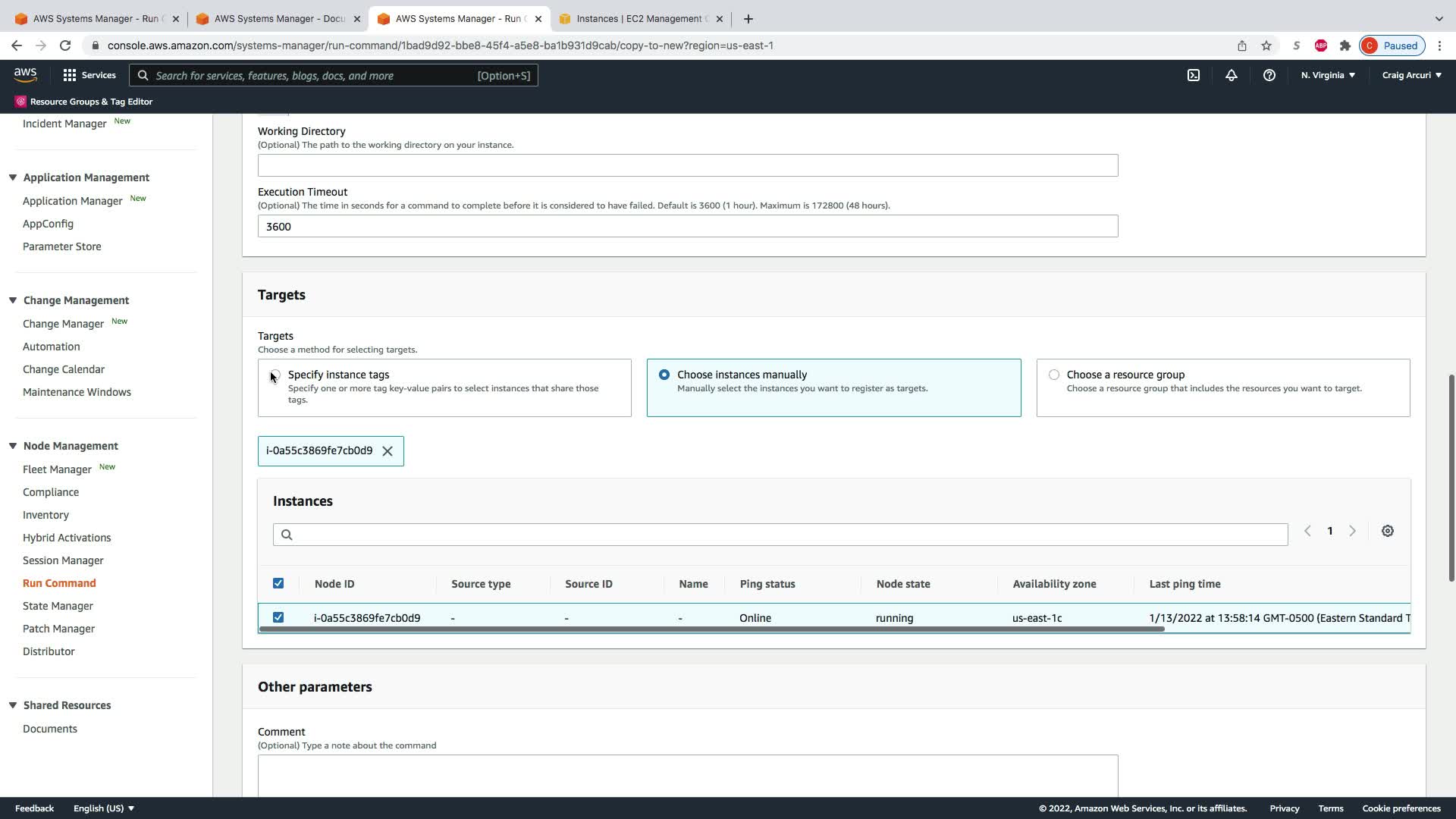Click the horizontal scrollbar under instances table
1456x819 pixels.
[x=711, y=629]
